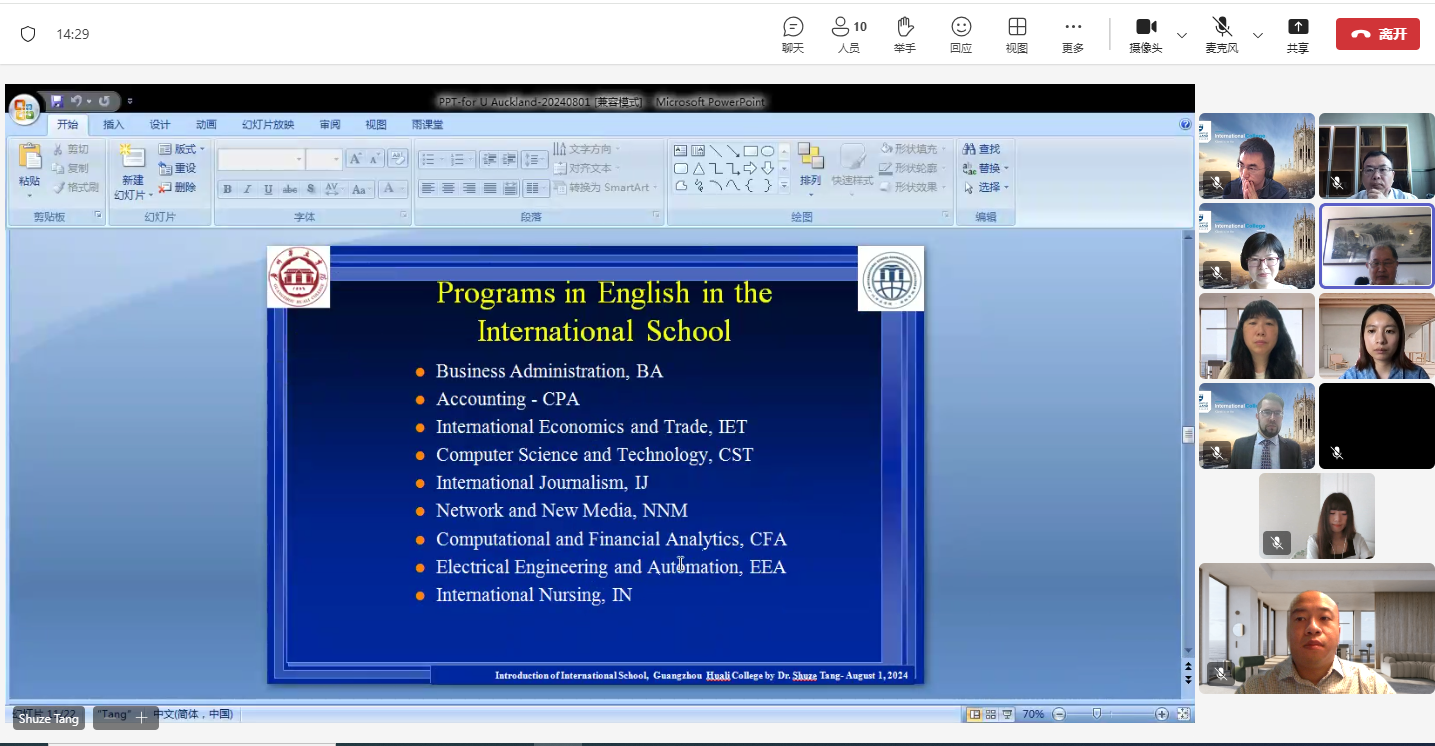Click the shield security icon
The height and width of the screenshot is (746, 1435).
click(x=28, y=34)
